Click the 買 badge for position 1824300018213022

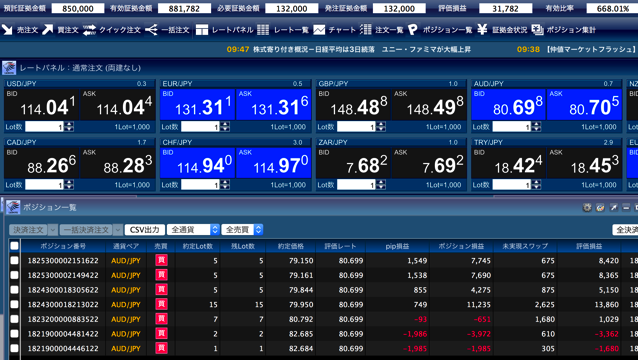(161, 304)
